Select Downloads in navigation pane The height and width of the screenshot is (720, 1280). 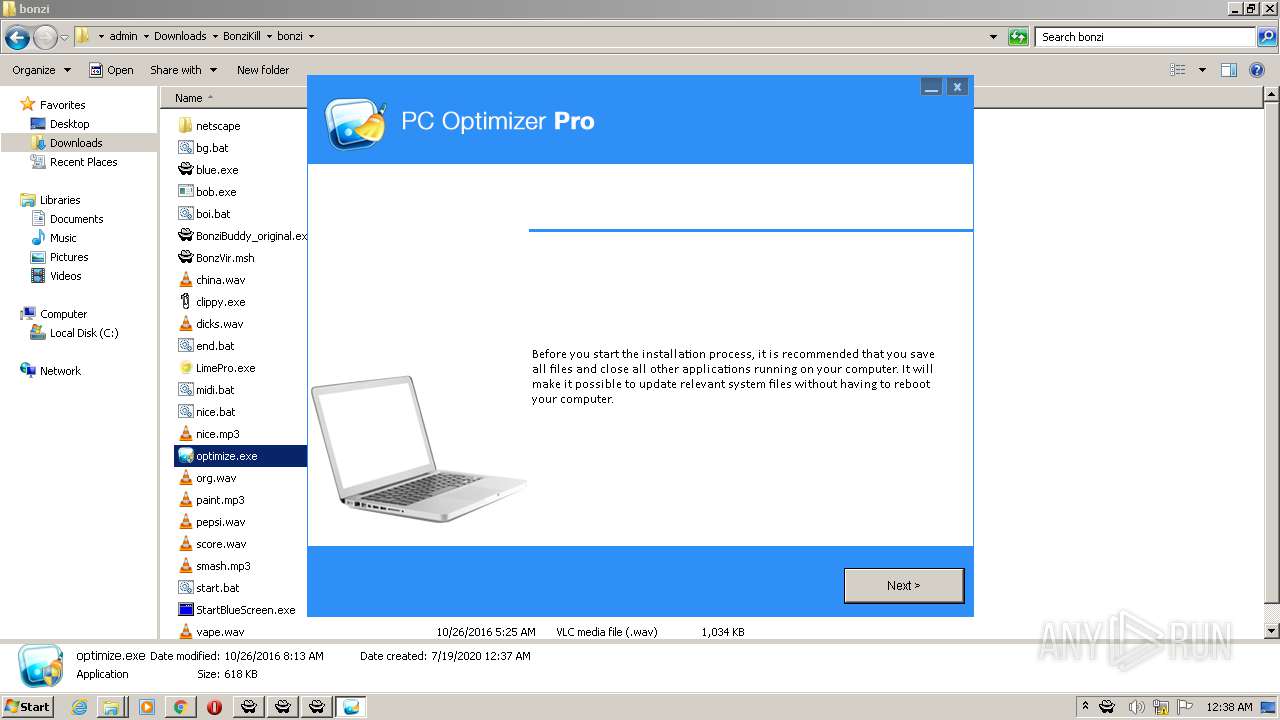pyautogui.click(x=76, y=143)
